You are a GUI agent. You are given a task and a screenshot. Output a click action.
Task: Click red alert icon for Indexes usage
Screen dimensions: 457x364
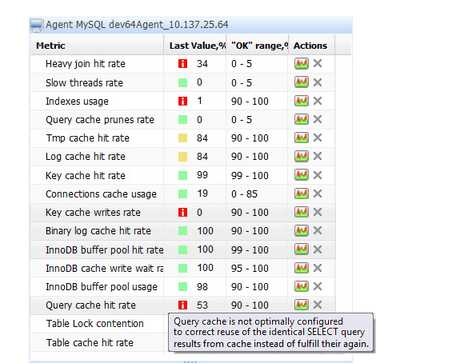pyautogui.click(x=183, y=101)
